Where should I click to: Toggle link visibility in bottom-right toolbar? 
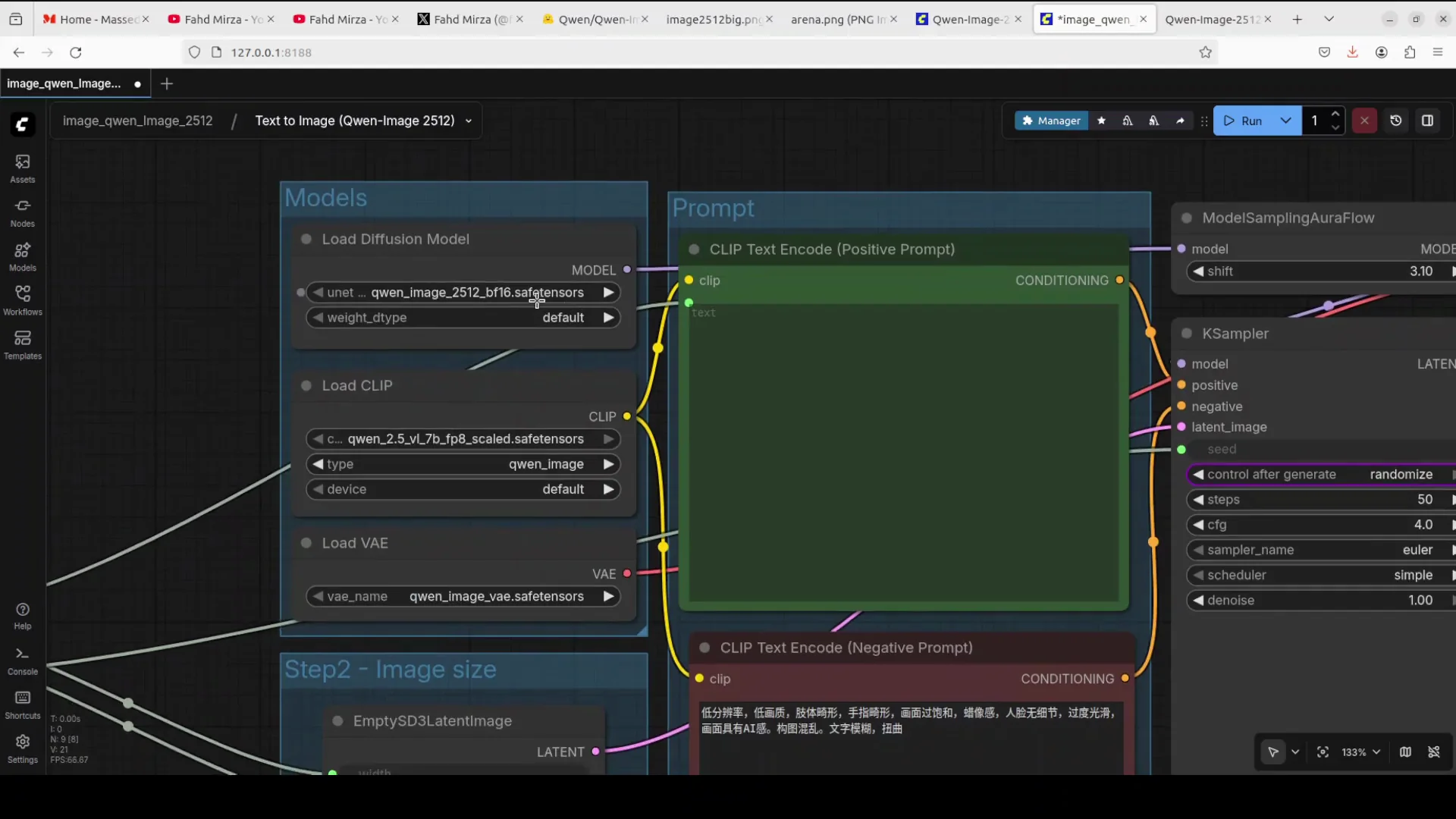click(x=1436, y=752)
